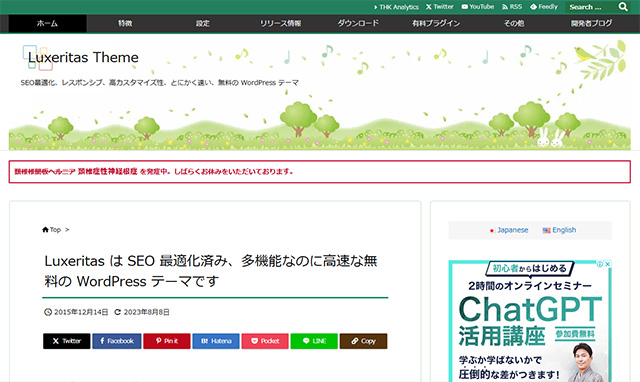The image size is (640, 382).
Task: Click the magnifier search icon
Action: coord(623,7)
